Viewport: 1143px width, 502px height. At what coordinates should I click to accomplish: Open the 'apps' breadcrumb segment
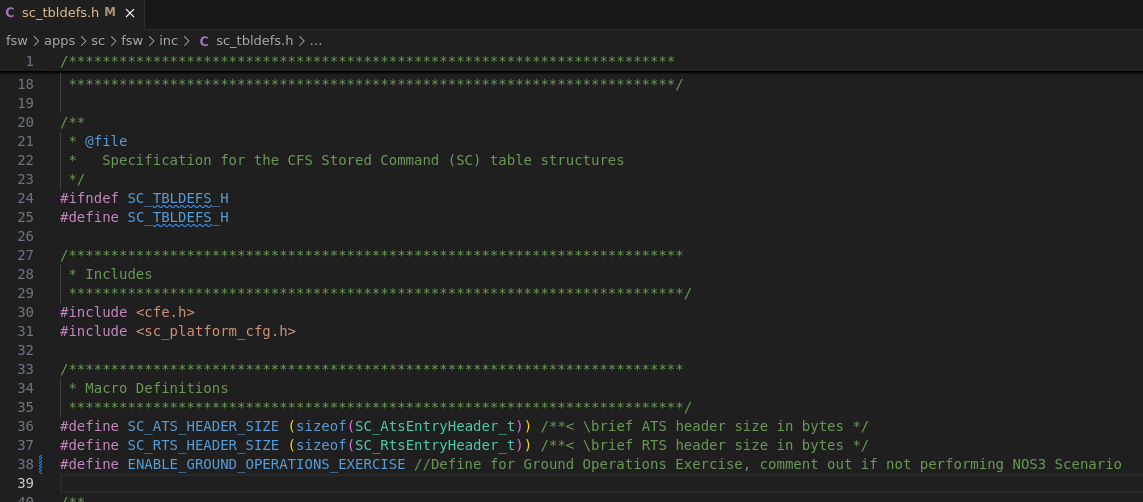(60, 41)
